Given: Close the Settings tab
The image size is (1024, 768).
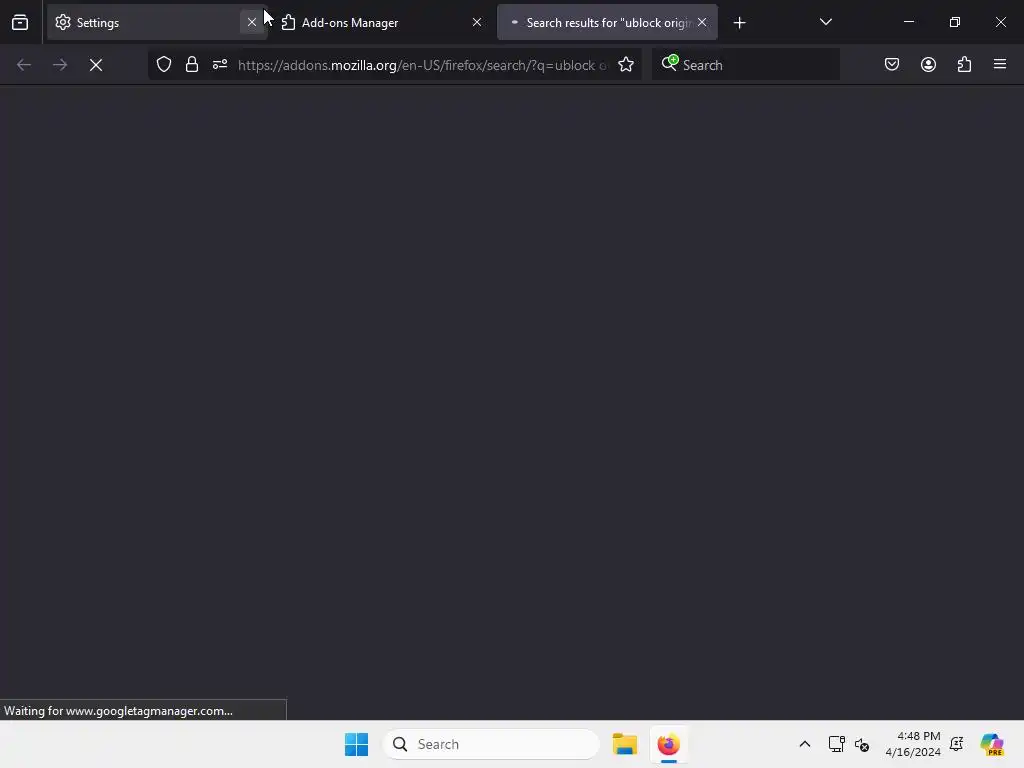Looking at the screenshot, I should click(x=251, y=22).
